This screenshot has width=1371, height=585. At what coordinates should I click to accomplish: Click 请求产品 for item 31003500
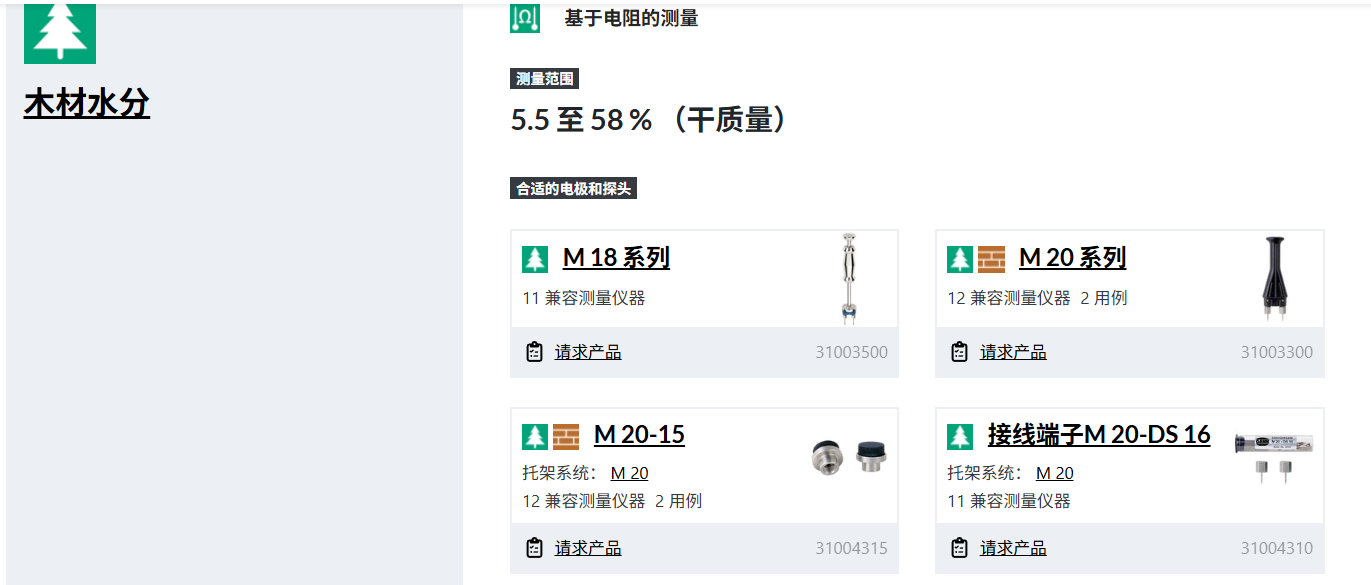[588, 352]
